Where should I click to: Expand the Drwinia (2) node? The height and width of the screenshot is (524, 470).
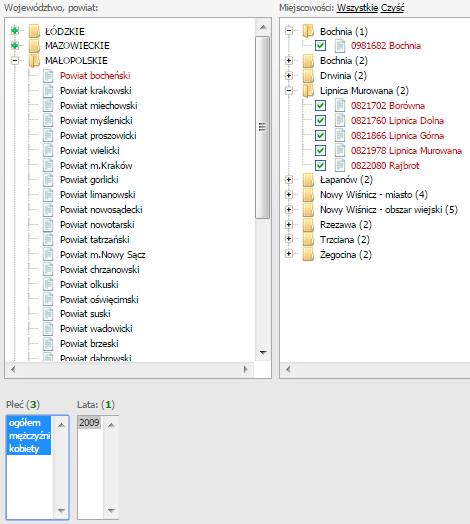click(x=289, y=76)
